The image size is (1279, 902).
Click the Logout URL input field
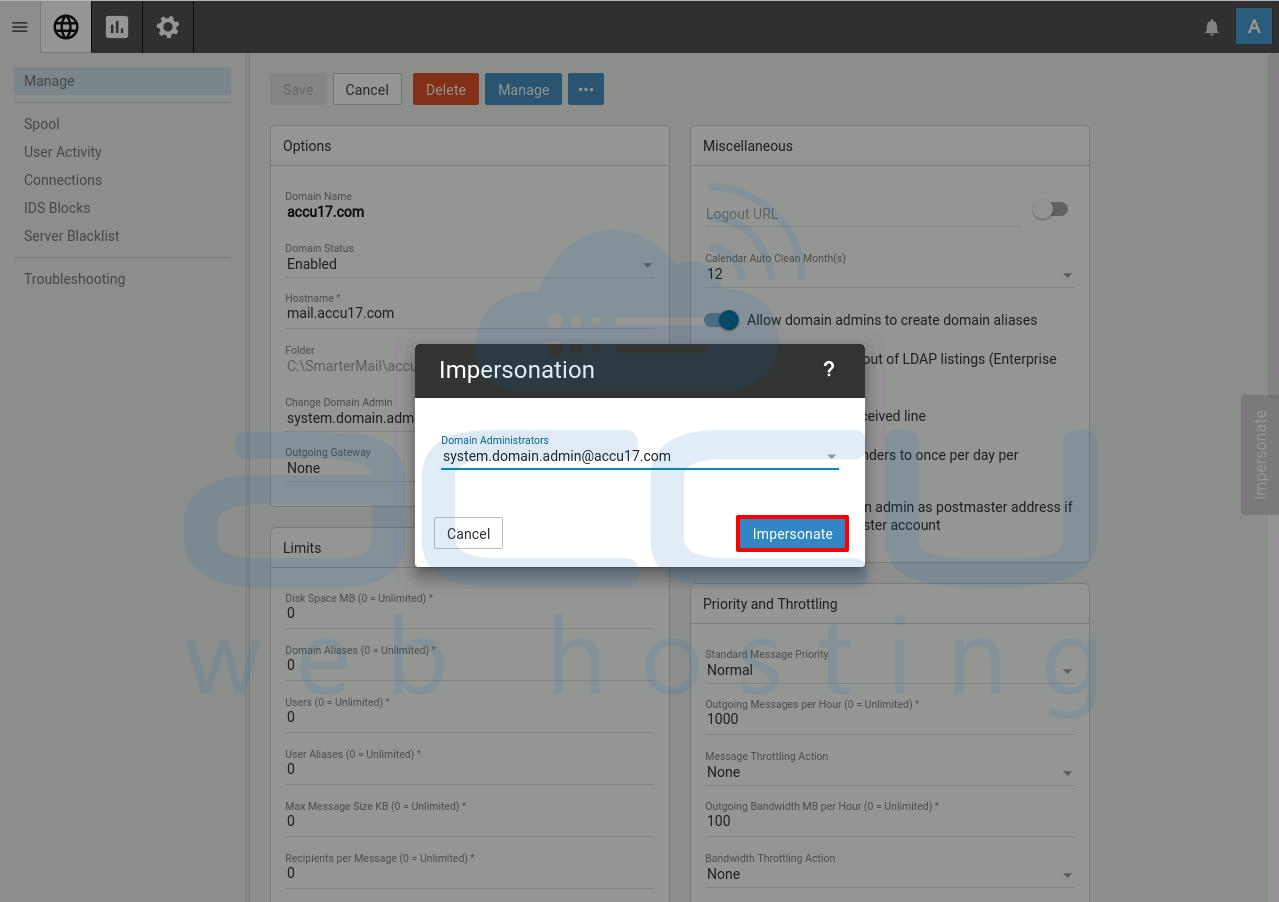point(862,214)
